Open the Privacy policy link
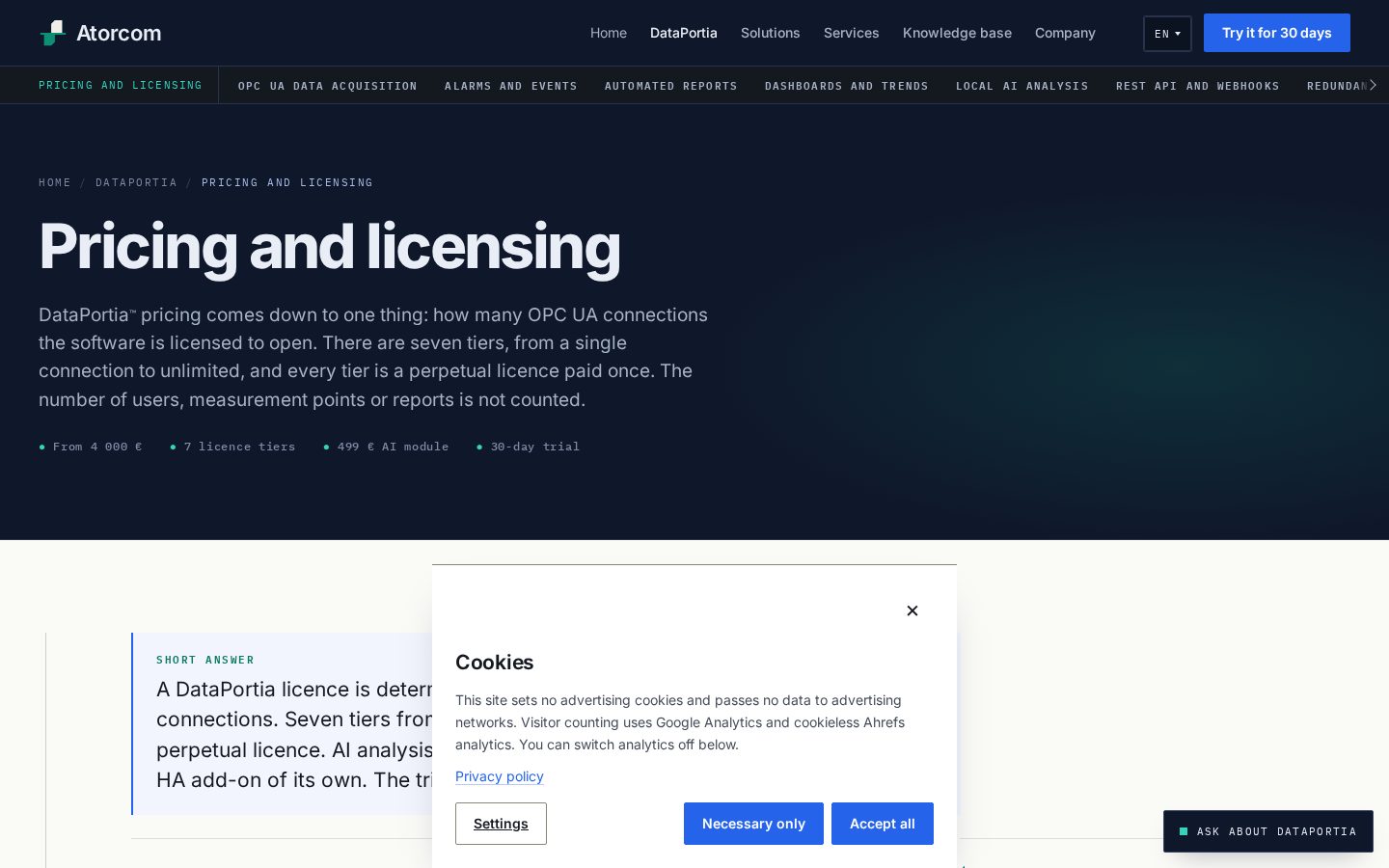Image resolution: width=1389 pixels, height=868 pixels. click(500, 776)
